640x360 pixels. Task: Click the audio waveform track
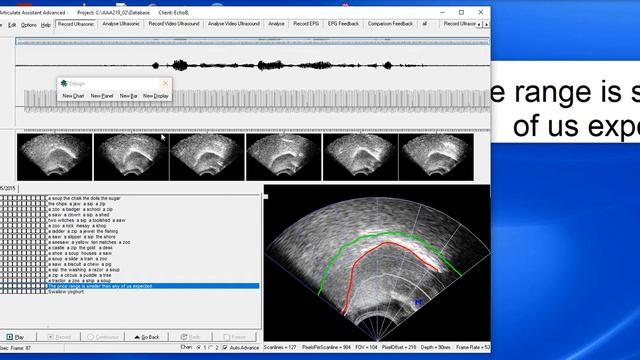click(253, 65)
